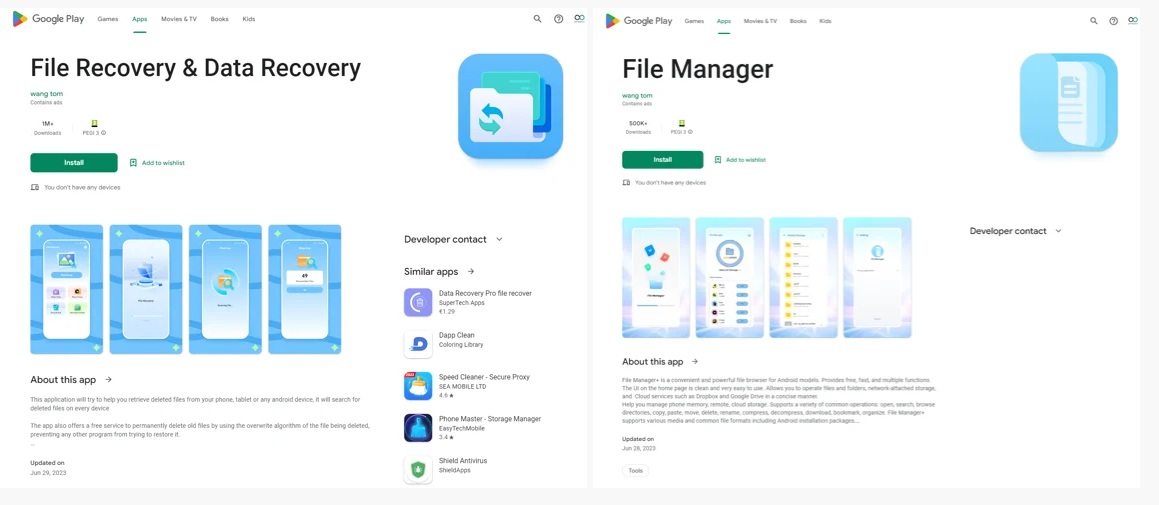Open Phone Master - Storage Manager app icon
Viewport: 1159px width, 505px height.
coord(418,428)
